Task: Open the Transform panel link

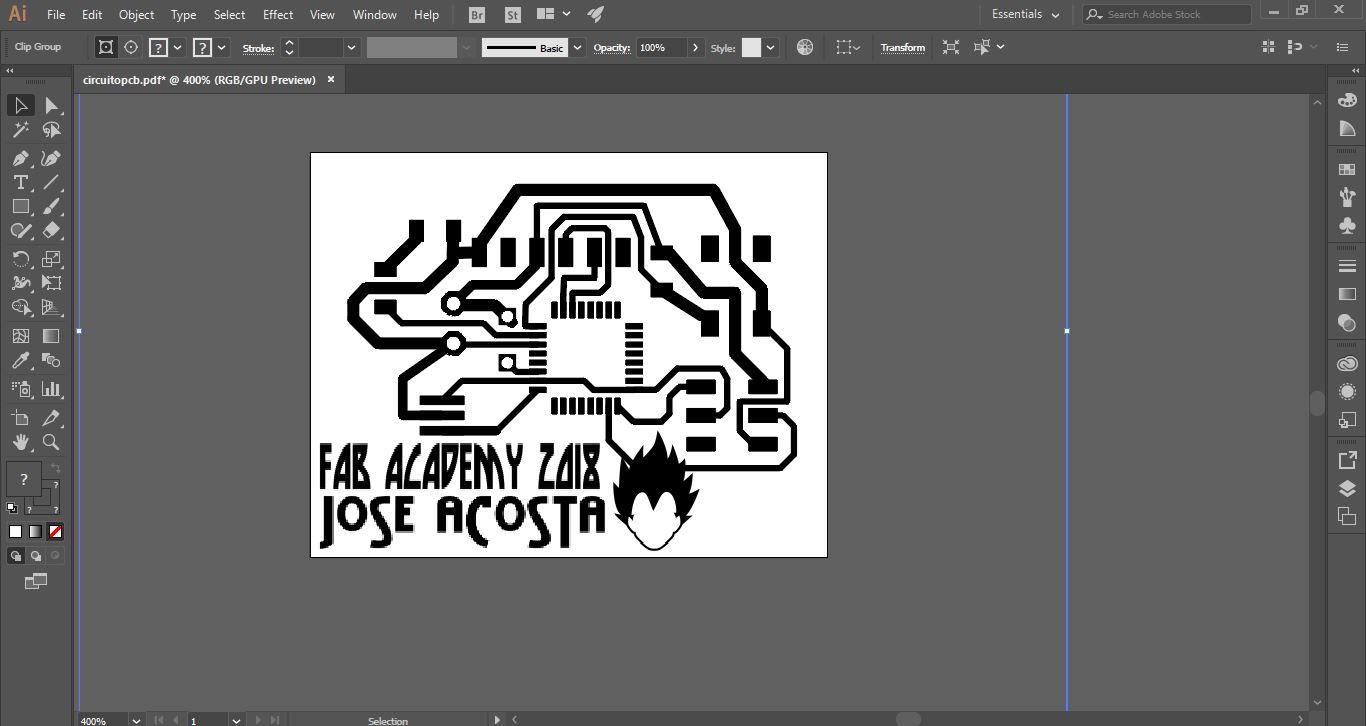Action: click(903, 48)
